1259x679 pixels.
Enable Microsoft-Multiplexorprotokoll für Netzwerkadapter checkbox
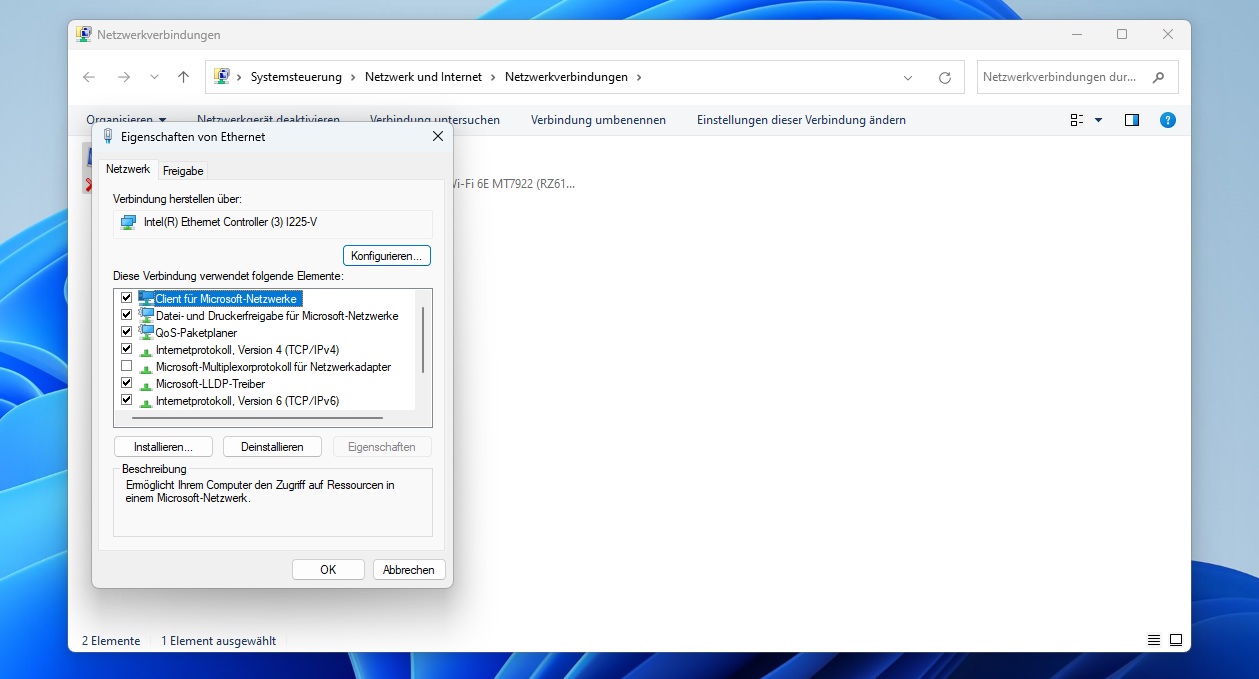click(126, 367)
